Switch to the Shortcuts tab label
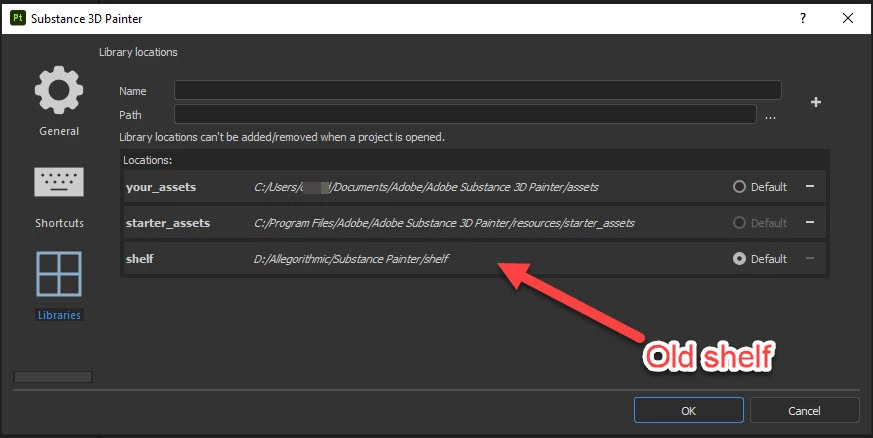The height and width of the screenshot is (438, 873). tap(59, 223)
